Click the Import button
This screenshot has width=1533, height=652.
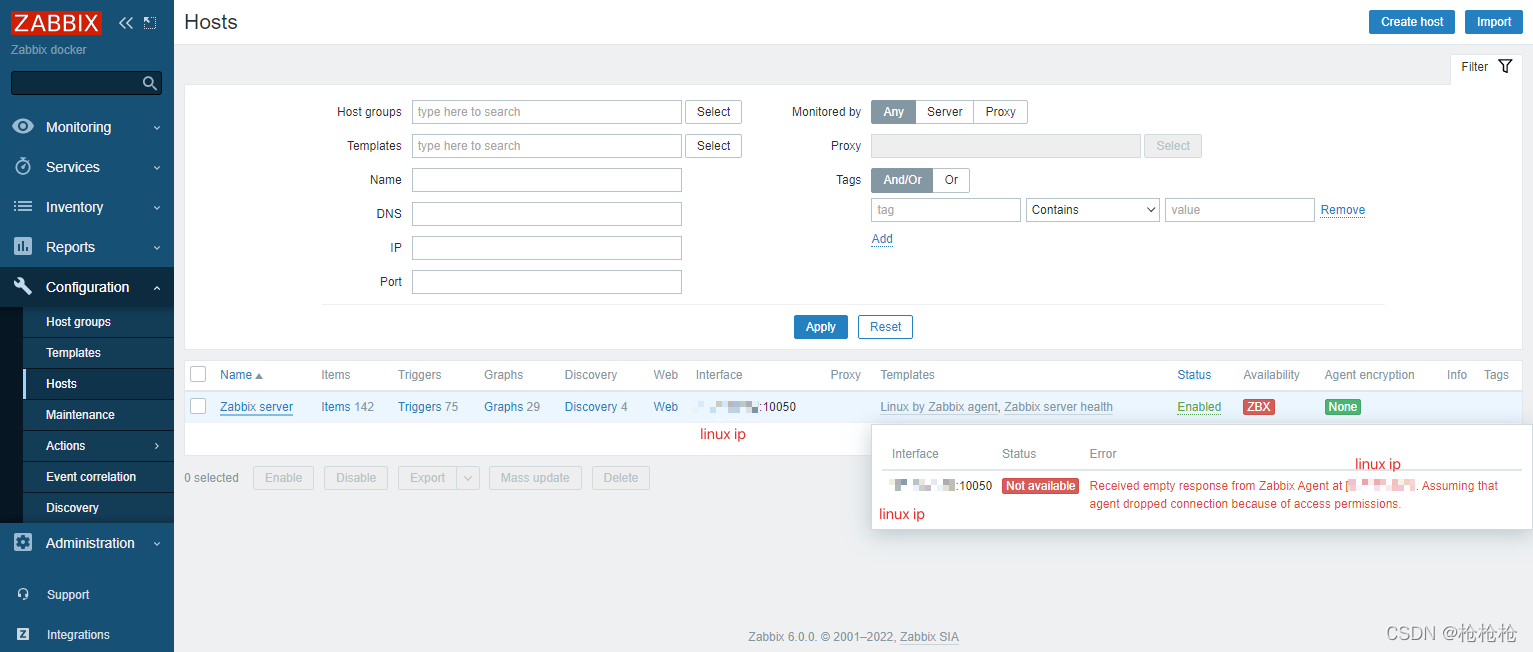pos(1494,22)
